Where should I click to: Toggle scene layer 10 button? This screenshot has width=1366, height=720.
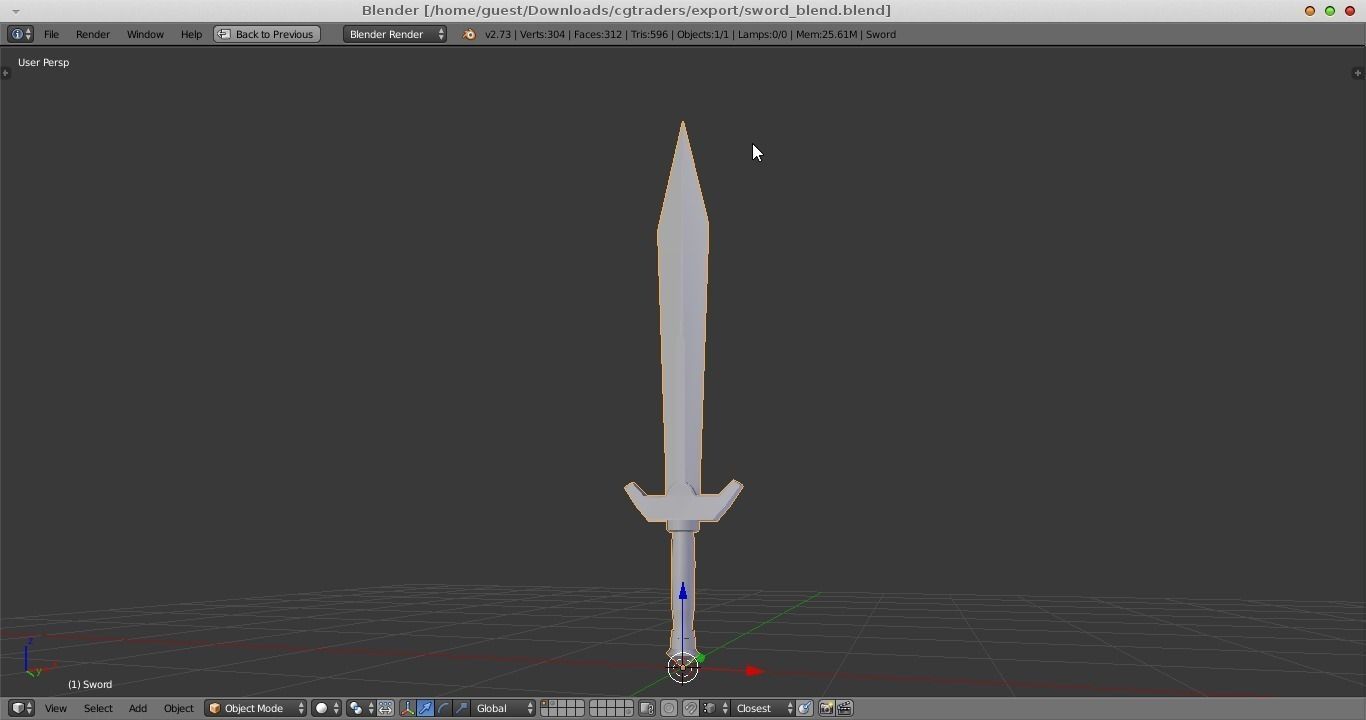click(630, 704)
